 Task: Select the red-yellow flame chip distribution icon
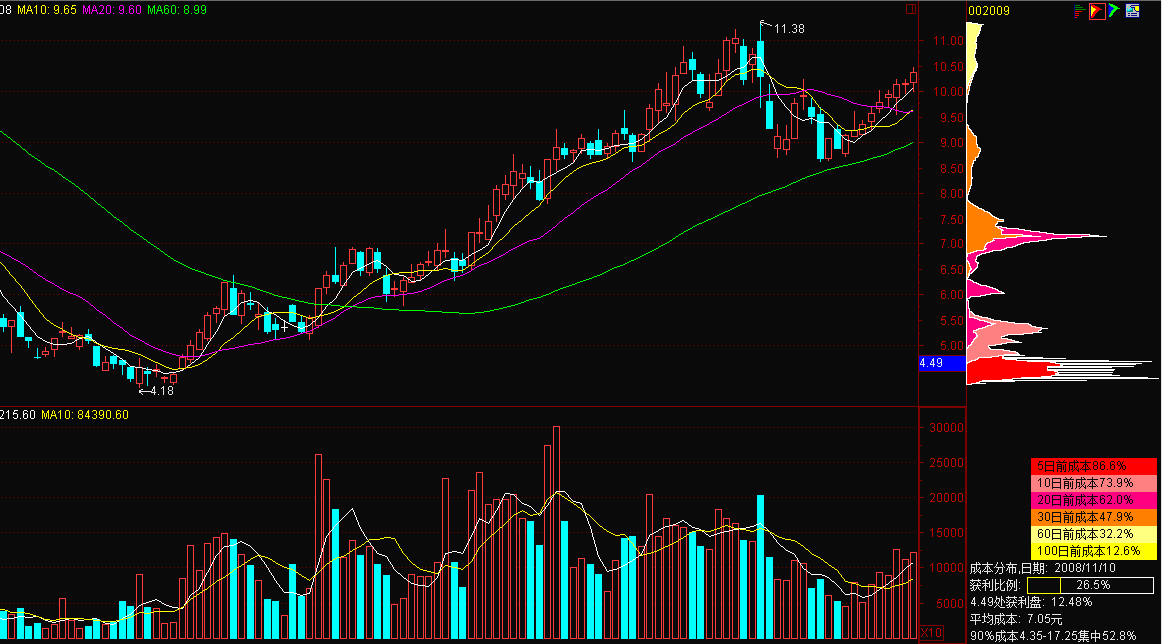click(x=1097, y=10)
